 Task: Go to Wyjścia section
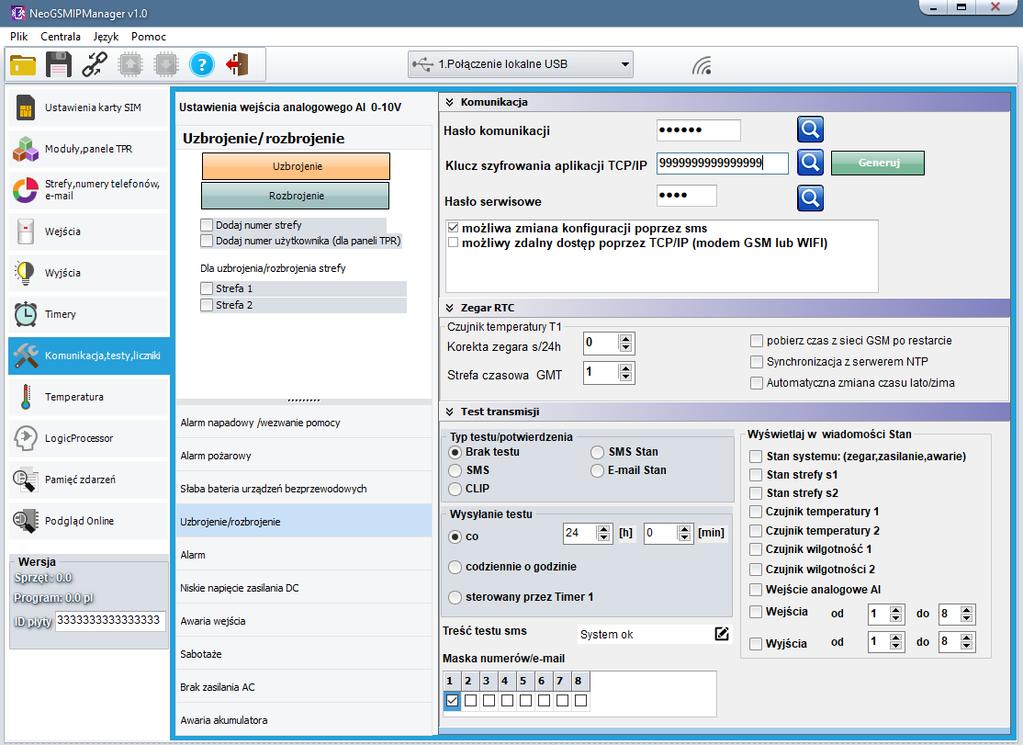pyautogui.click(x=89, y=273)
